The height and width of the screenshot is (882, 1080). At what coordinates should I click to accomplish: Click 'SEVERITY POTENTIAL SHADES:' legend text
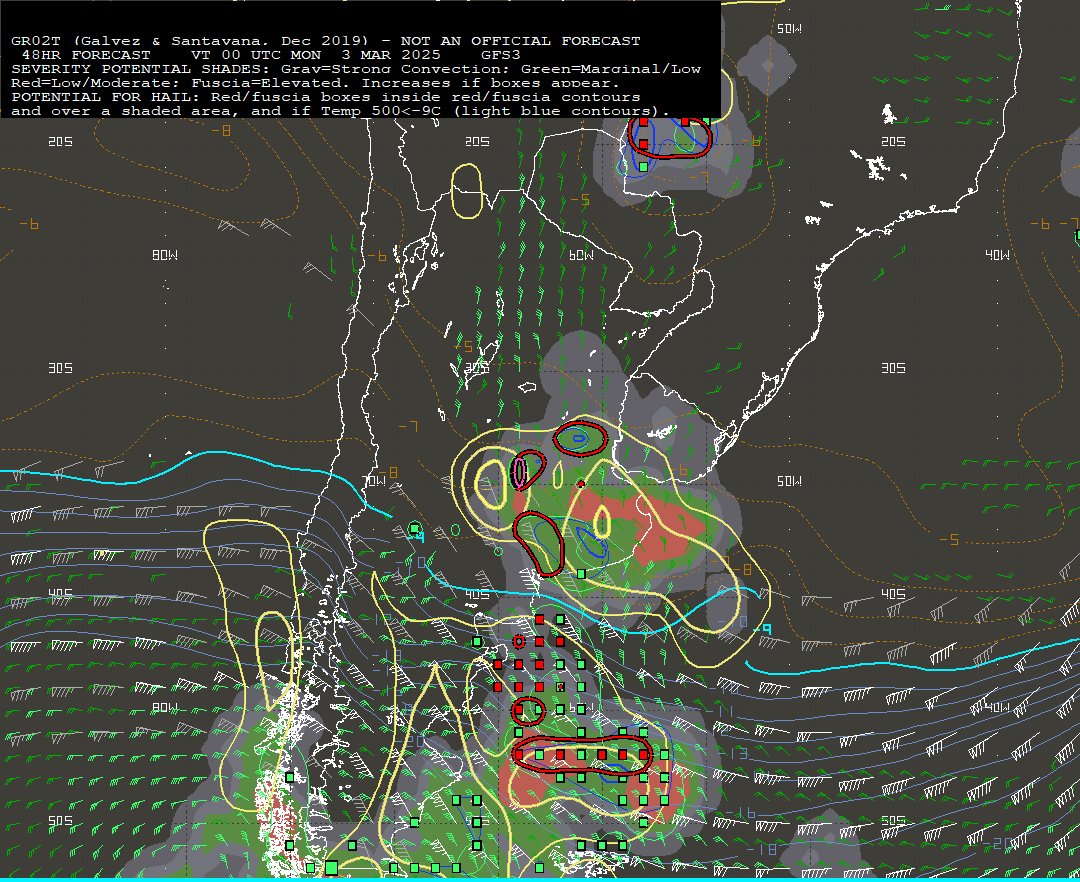click(141, 69)
